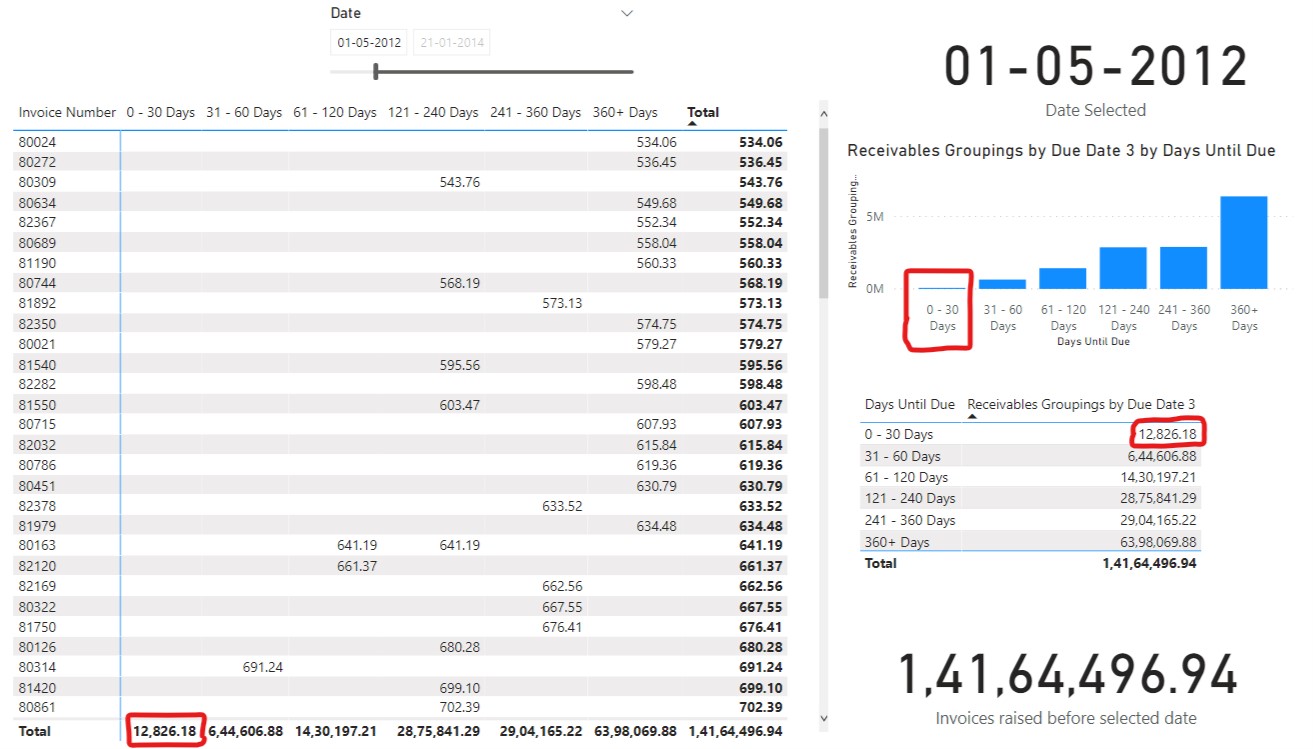Click the end date field 21-01-2014
Screen dimensions: 1313x749
coord(452,43)
